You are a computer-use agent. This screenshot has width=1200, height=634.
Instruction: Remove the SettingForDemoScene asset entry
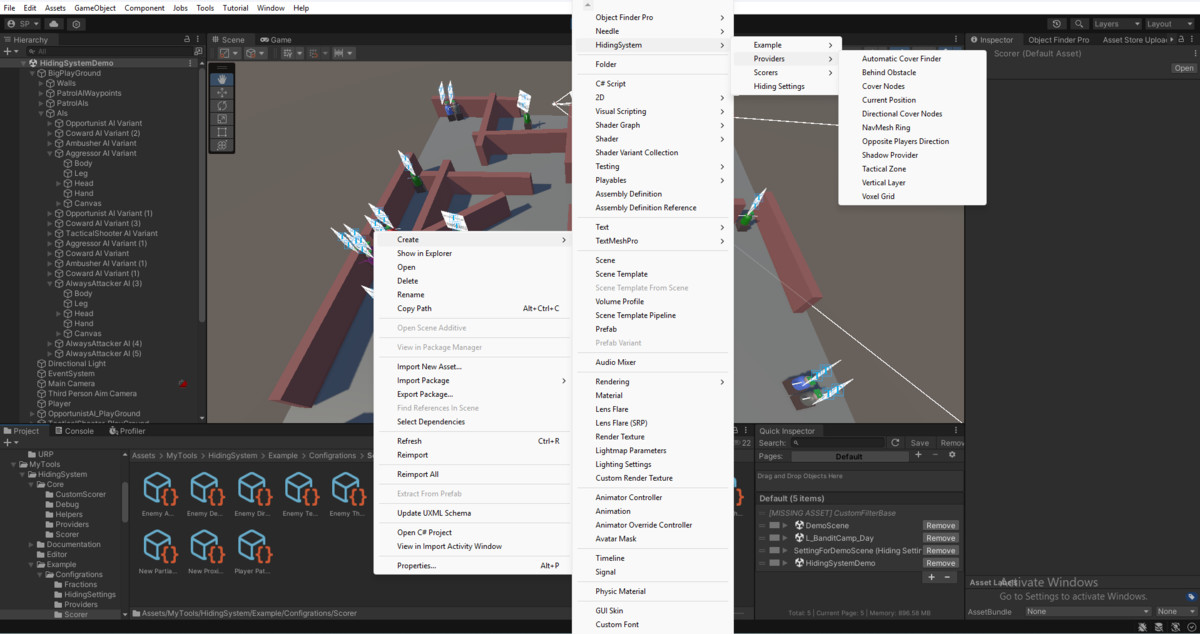click(941, 550)
